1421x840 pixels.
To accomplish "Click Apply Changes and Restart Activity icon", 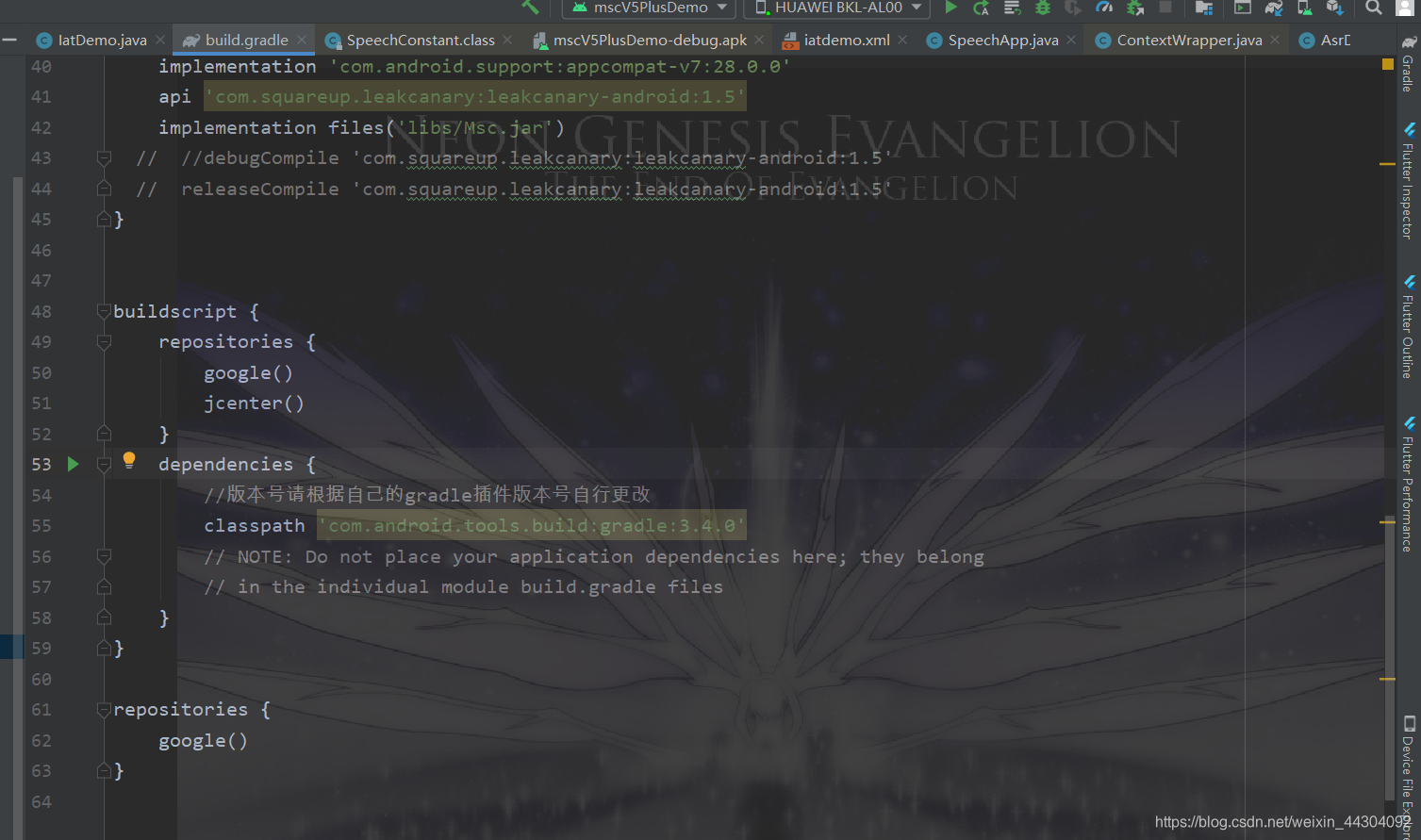I will (982, 8).
